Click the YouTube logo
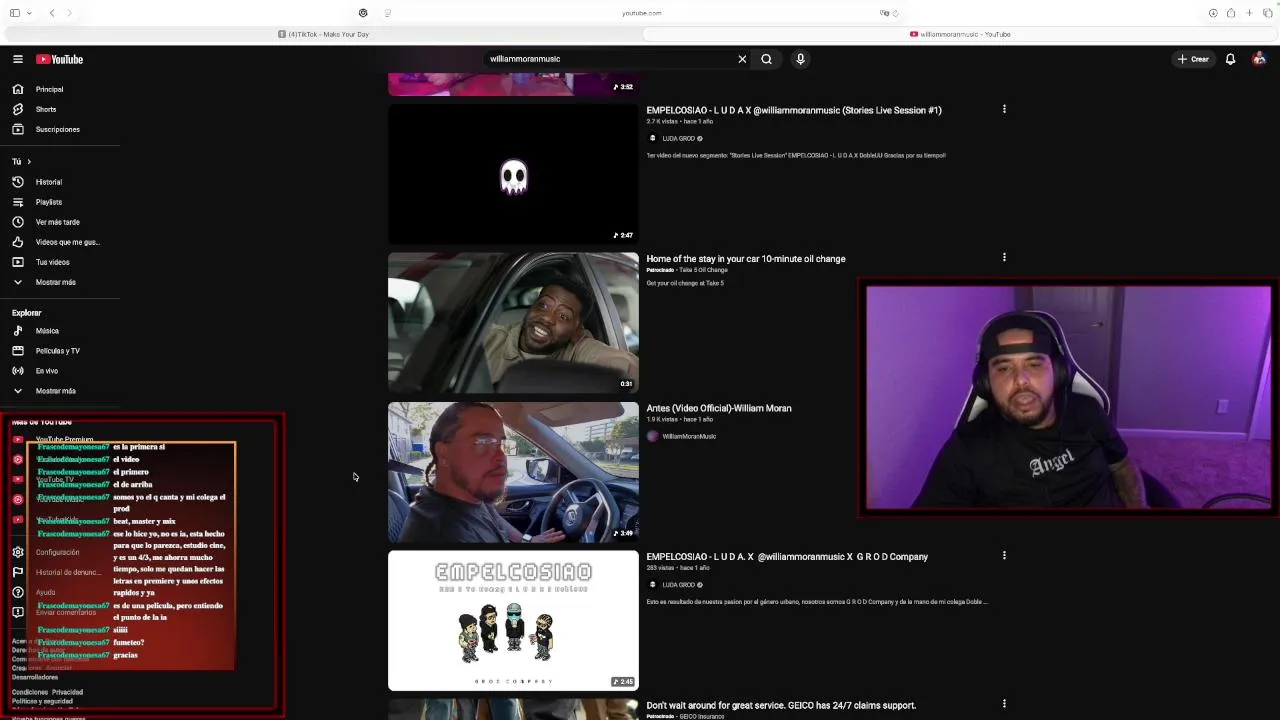The height and width of the screenshot is (720, 1280). pyautogui.click(x=60, y=59)
